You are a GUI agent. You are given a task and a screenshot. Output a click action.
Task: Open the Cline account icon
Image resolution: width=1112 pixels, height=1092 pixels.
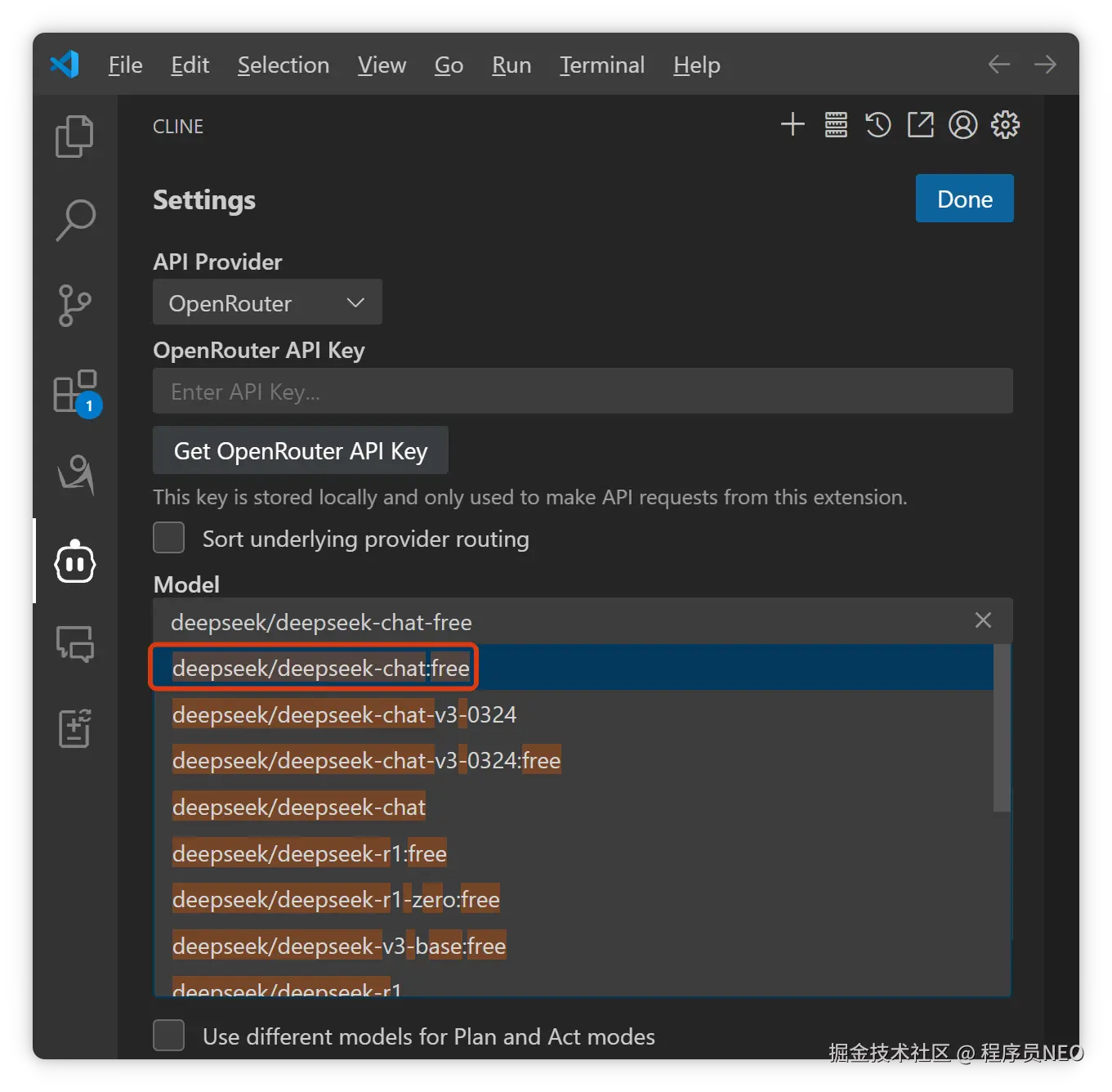pos(962,125)
